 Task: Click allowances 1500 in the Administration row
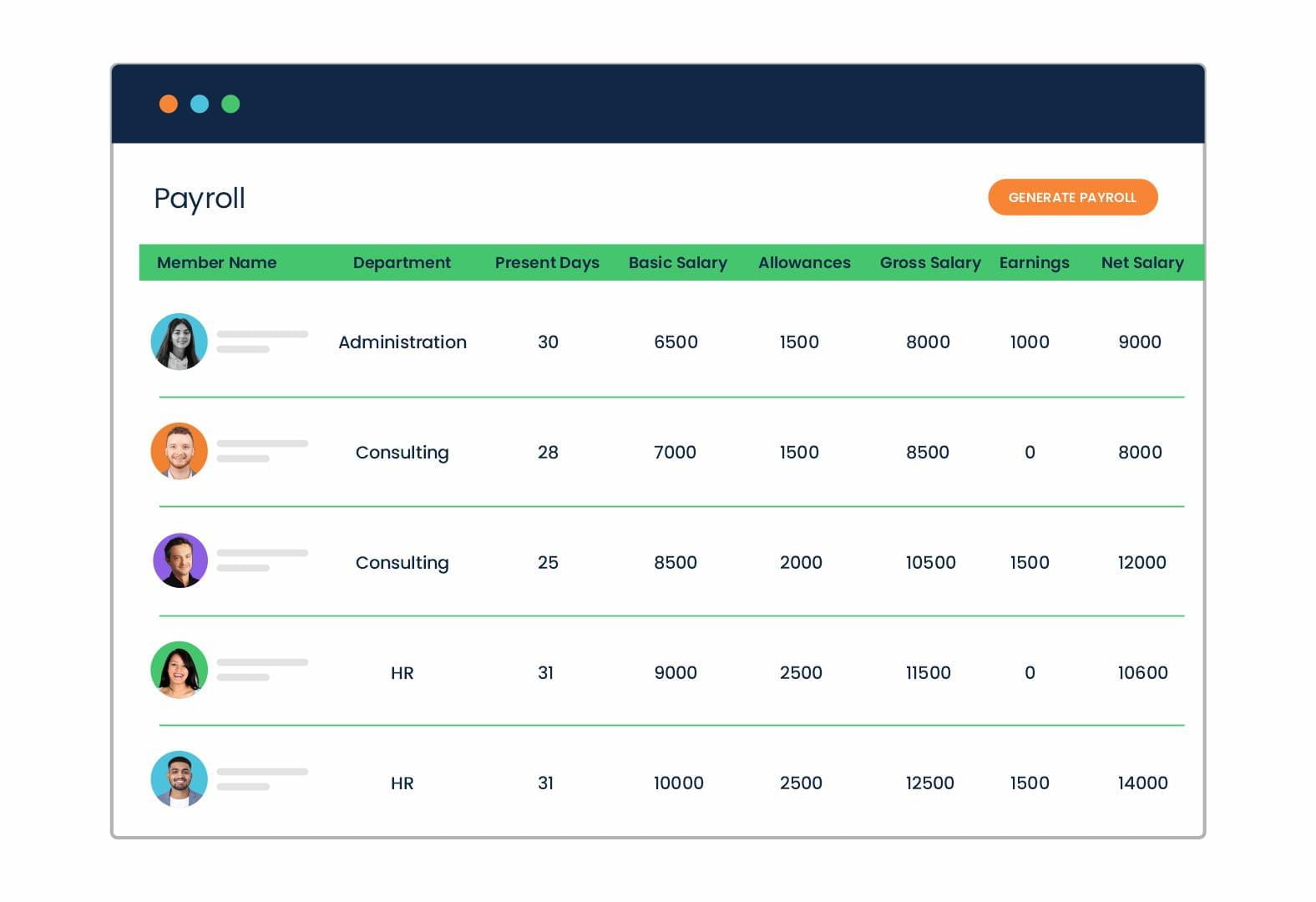point(799,342)
